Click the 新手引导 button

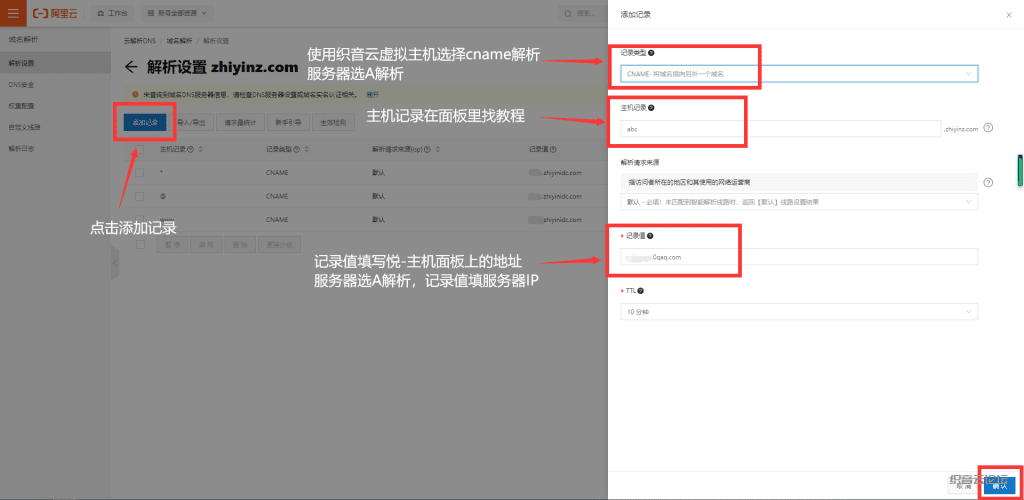click(288, 122)
